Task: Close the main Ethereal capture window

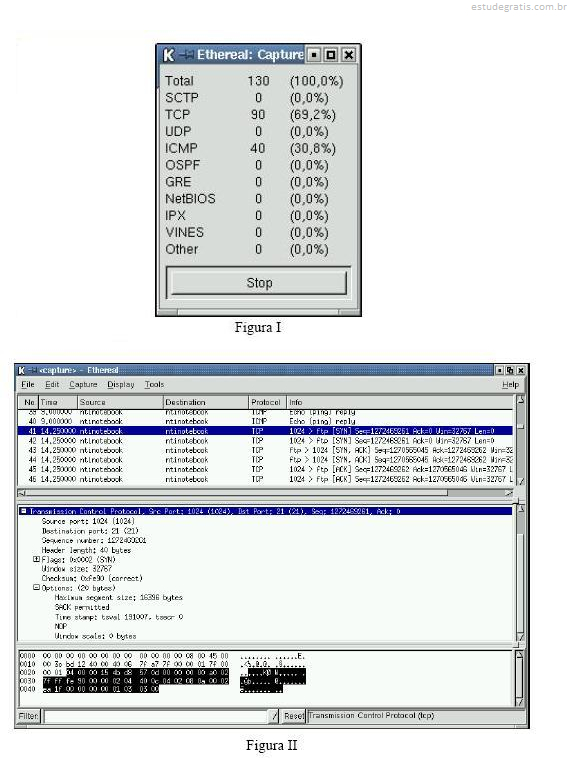Action: coord(521,370)
